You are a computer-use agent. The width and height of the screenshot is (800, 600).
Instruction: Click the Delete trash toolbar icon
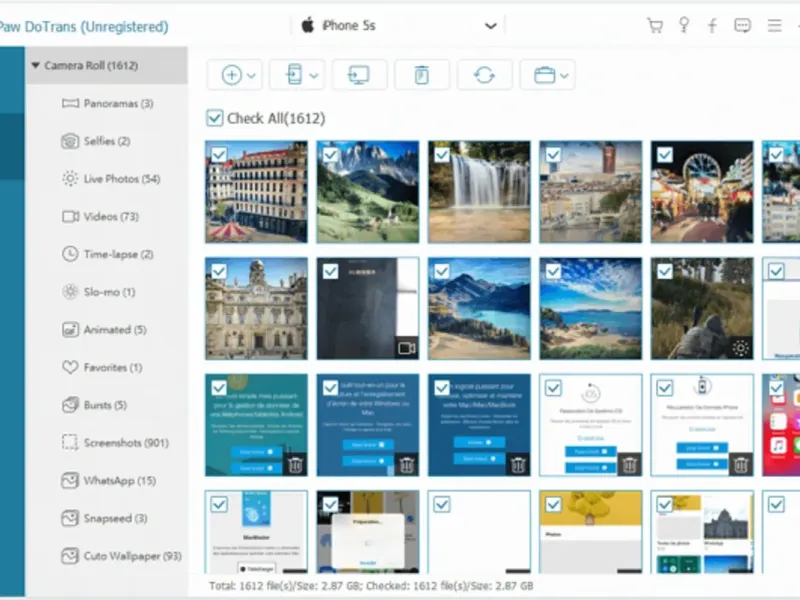[x=421, y=75]
